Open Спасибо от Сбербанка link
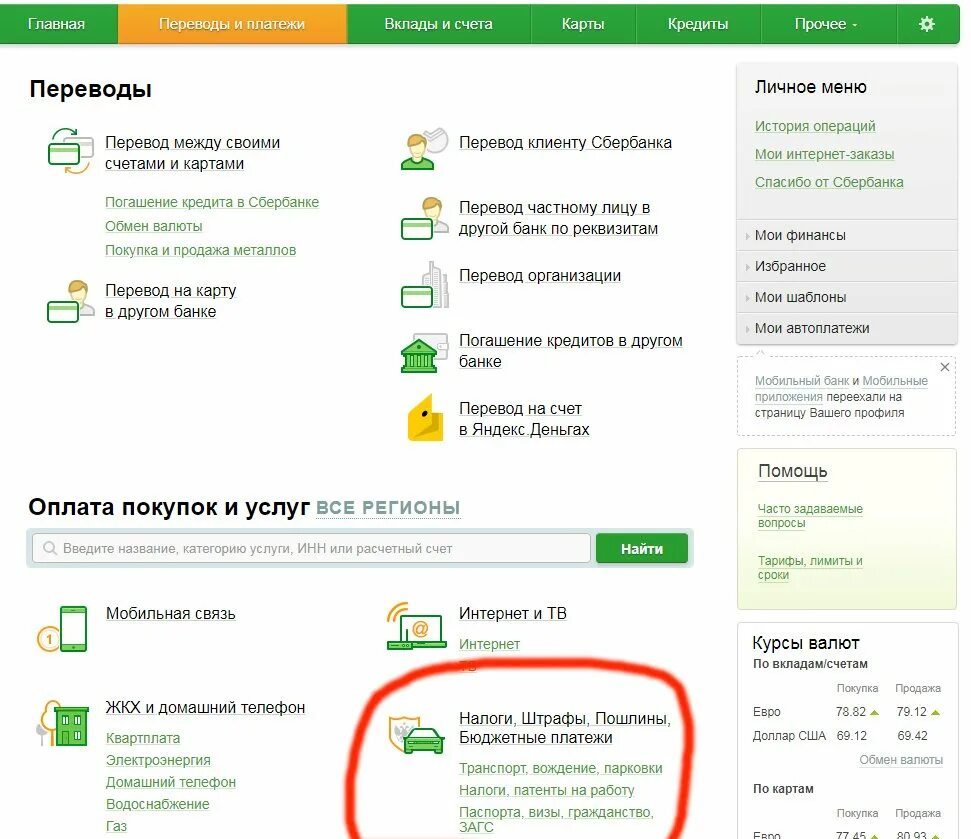 829,183
